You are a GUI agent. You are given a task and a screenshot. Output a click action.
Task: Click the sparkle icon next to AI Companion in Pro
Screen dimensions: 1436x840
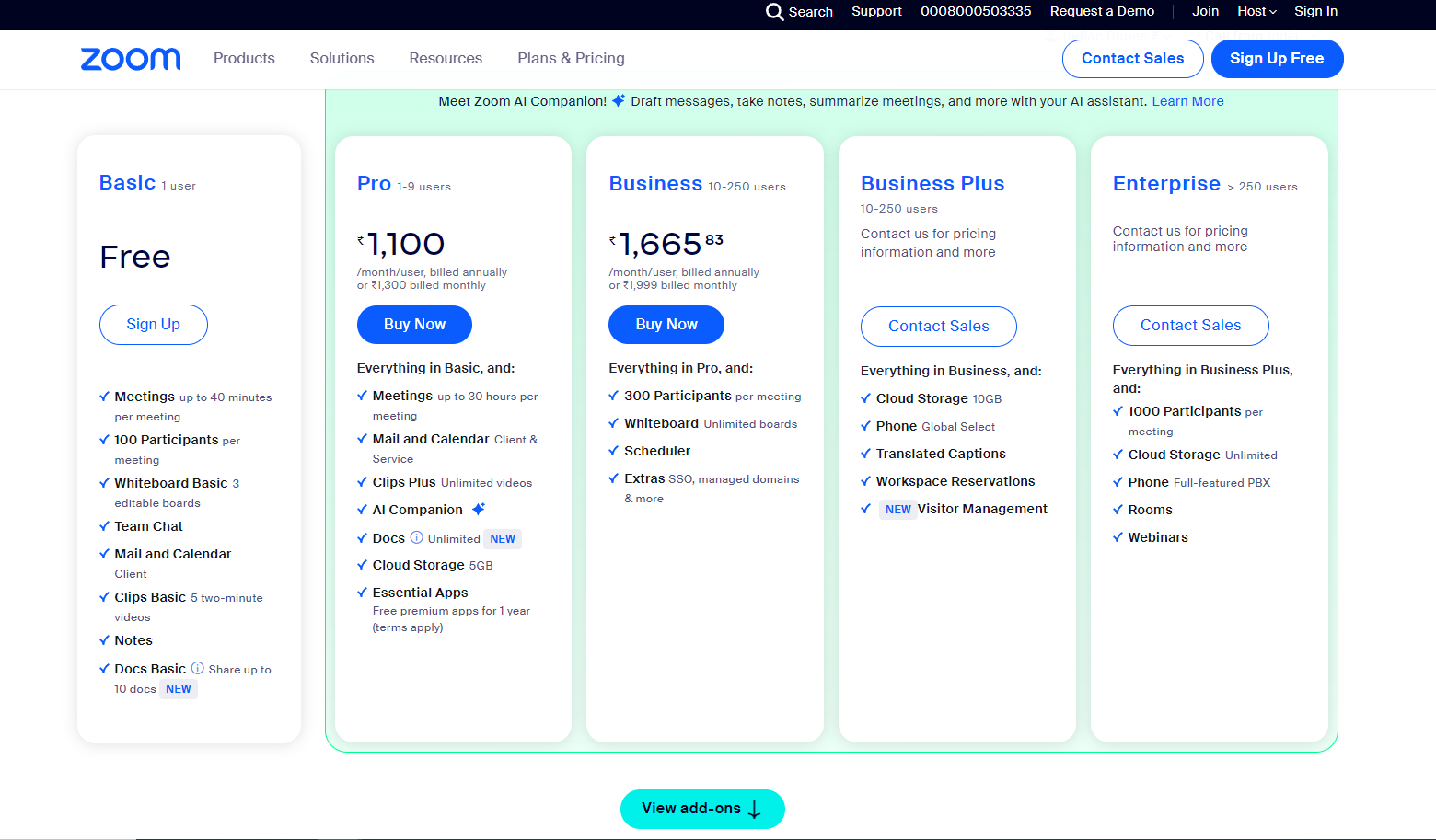click(x=479, y=509)
